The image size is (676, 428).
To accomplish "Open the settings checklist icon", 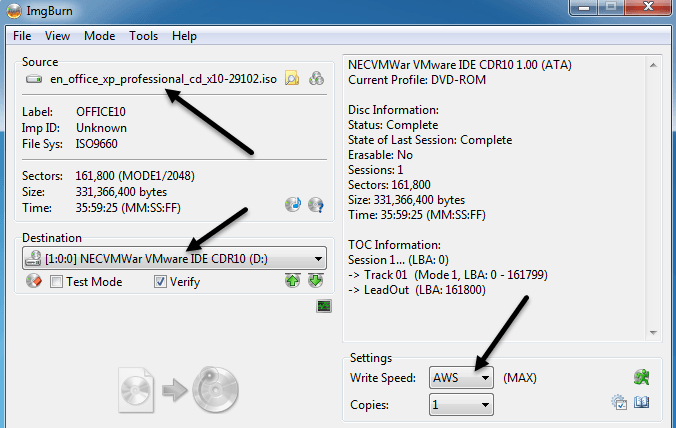I will pyautogui.click(x=619, y=402).
